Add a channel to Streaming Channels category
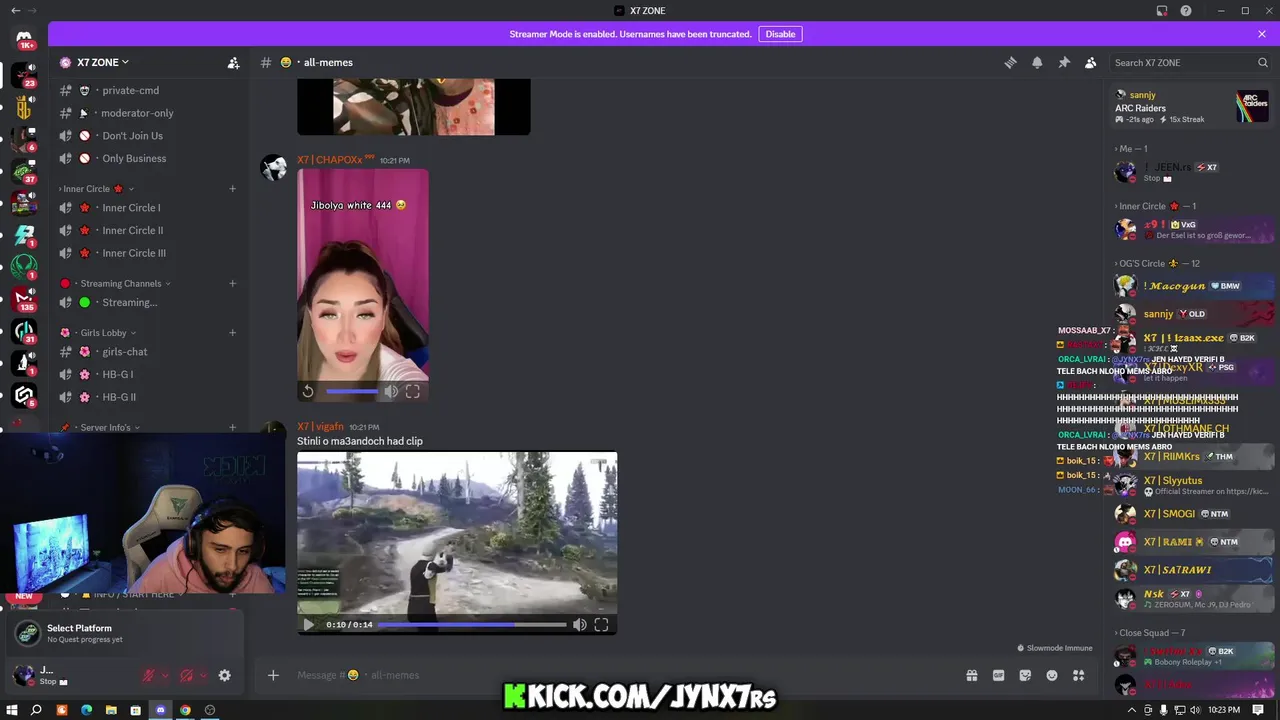This screenshot has height=720, width=1280. [x=232, y=283]
